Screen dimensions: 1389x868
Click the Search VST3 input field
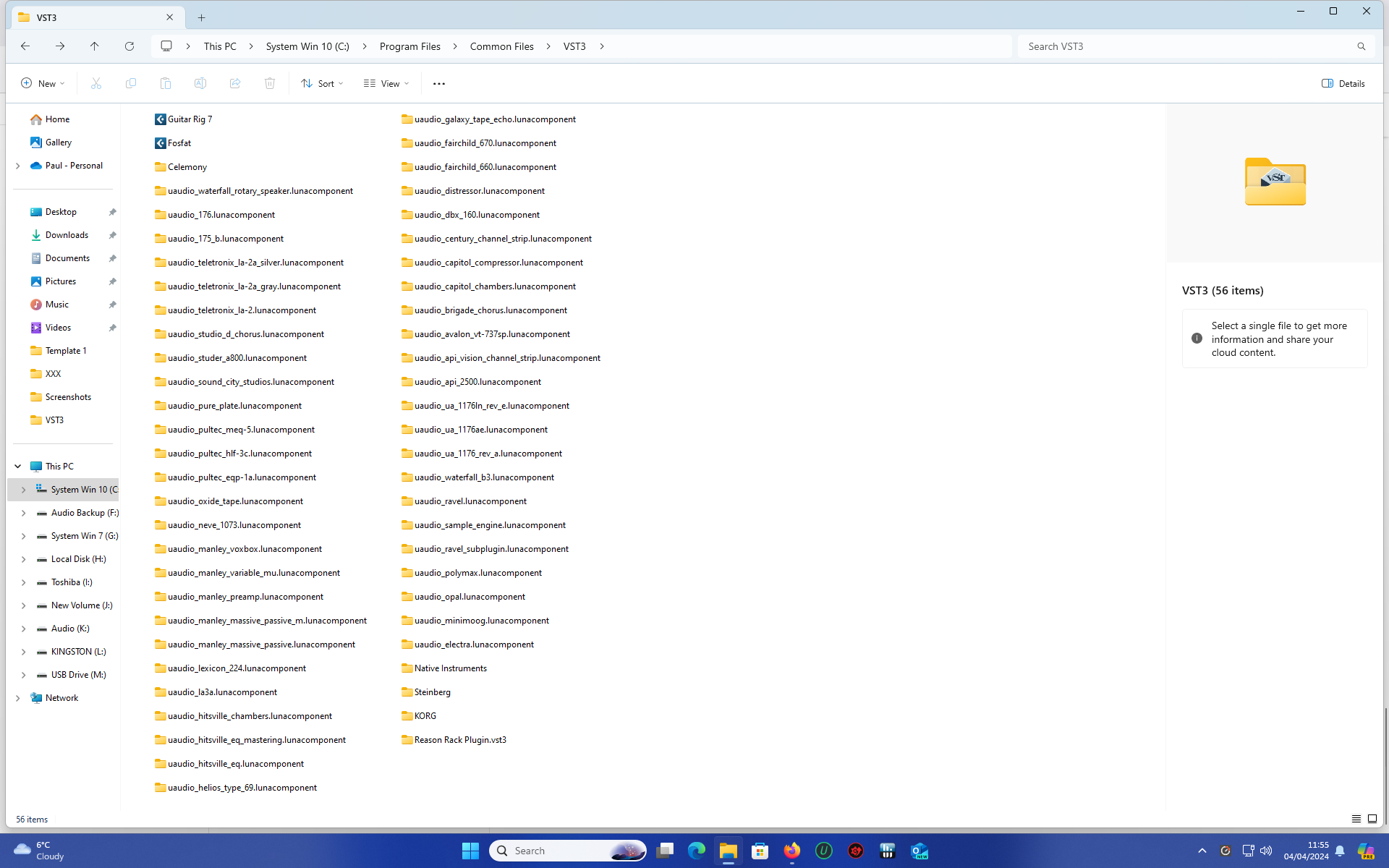pos(1186,46)
